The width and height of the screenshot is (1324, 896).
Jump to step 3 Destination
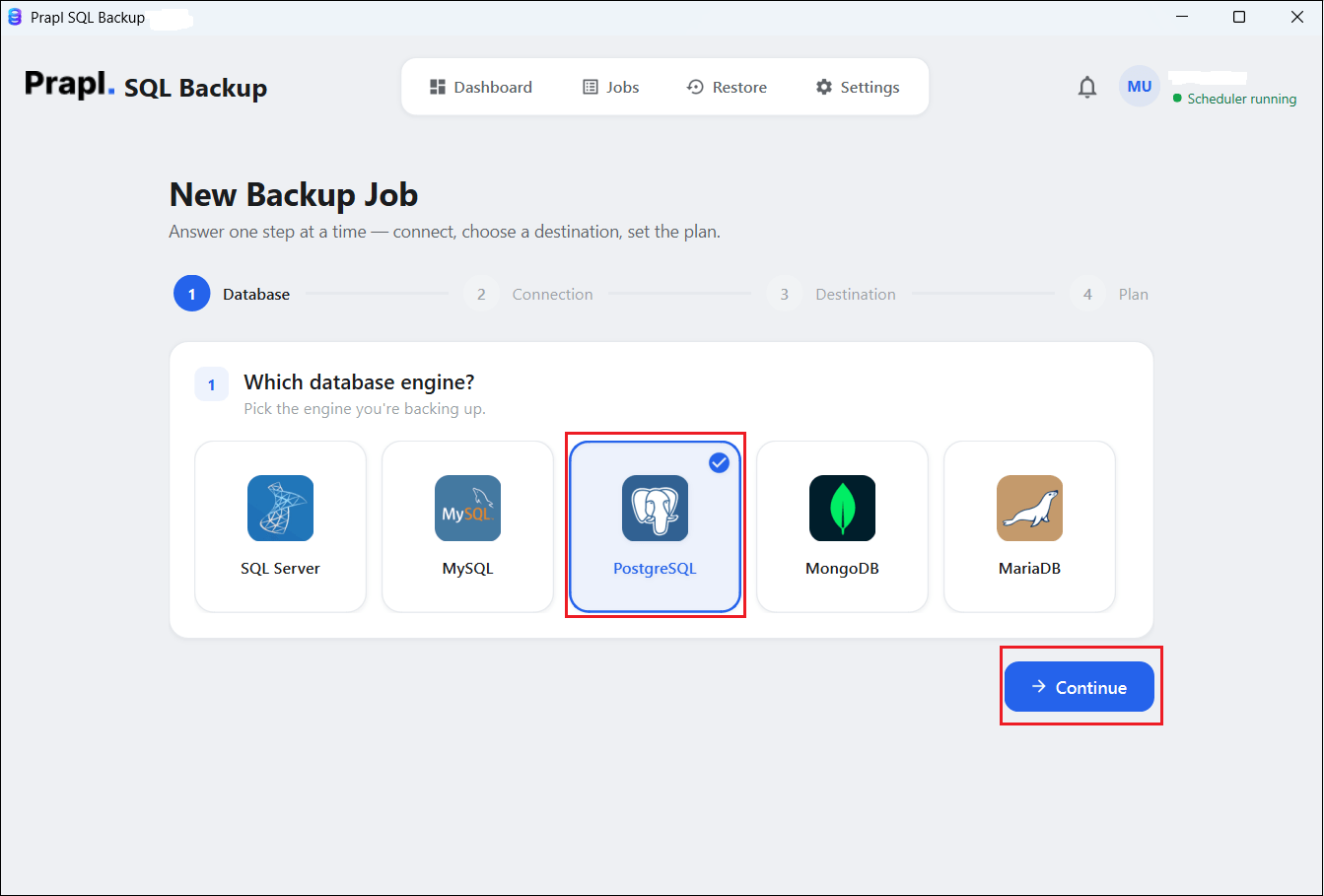[x=831, y=294]
